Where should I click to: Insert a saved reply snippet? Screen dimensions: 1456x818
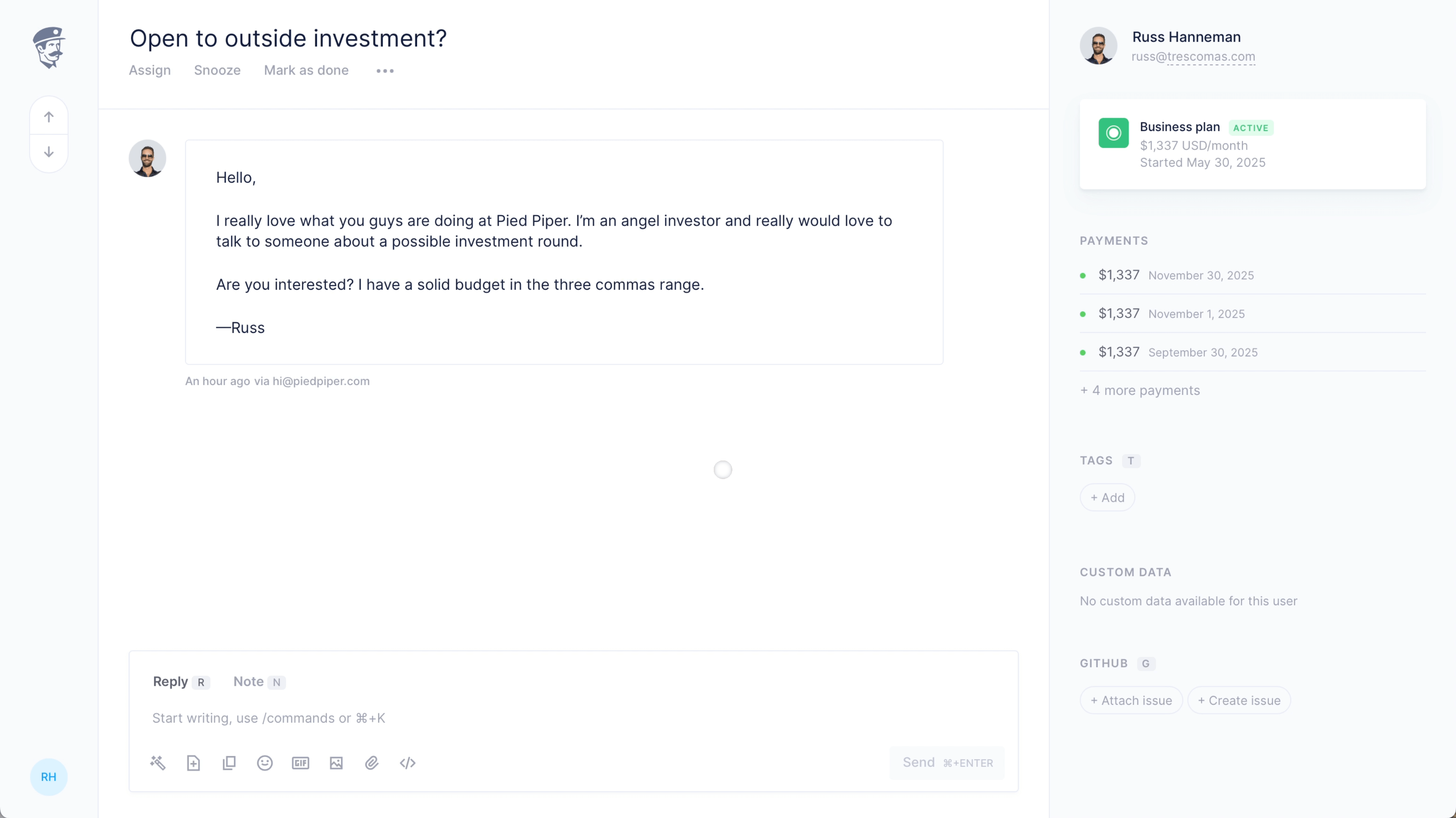tap(193, 763)
